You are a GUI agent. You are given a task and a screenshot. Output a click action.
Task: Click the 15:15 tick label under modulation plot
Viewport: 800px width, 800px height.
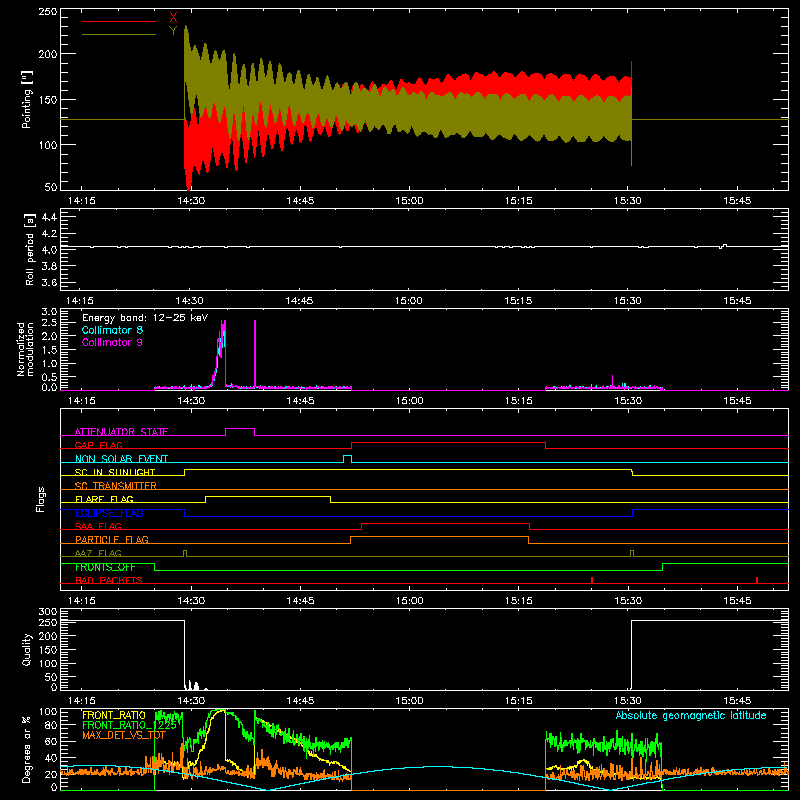(x=518, y=401)
